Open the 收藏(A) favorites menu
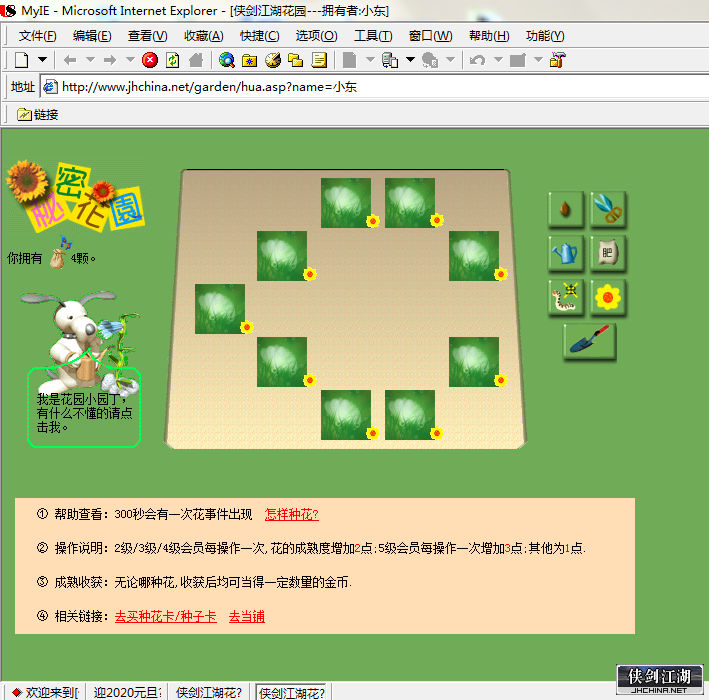The height and width of the screenshot is (700, 709). coord(203,36)
